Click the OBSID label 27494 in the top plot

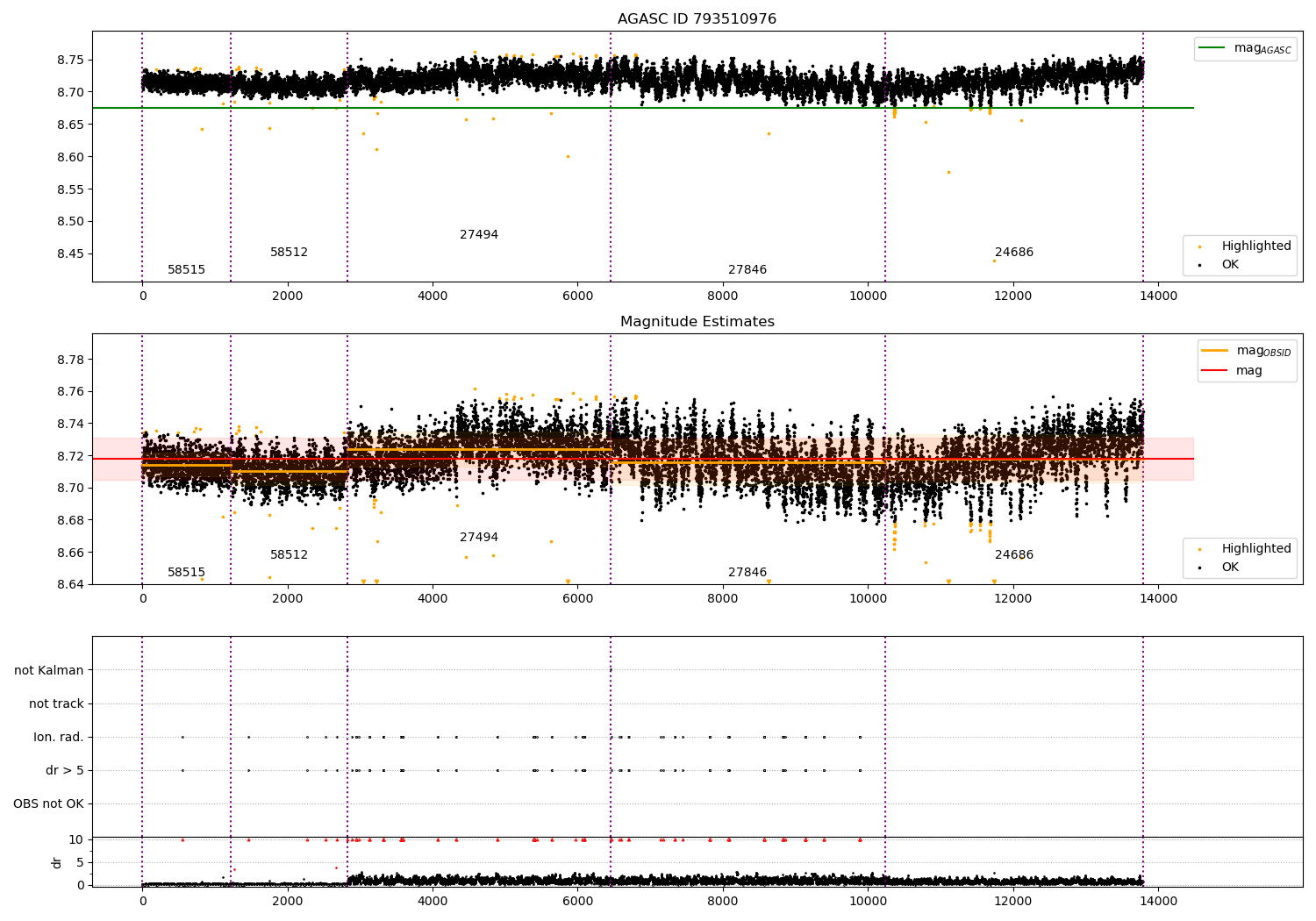479,235
